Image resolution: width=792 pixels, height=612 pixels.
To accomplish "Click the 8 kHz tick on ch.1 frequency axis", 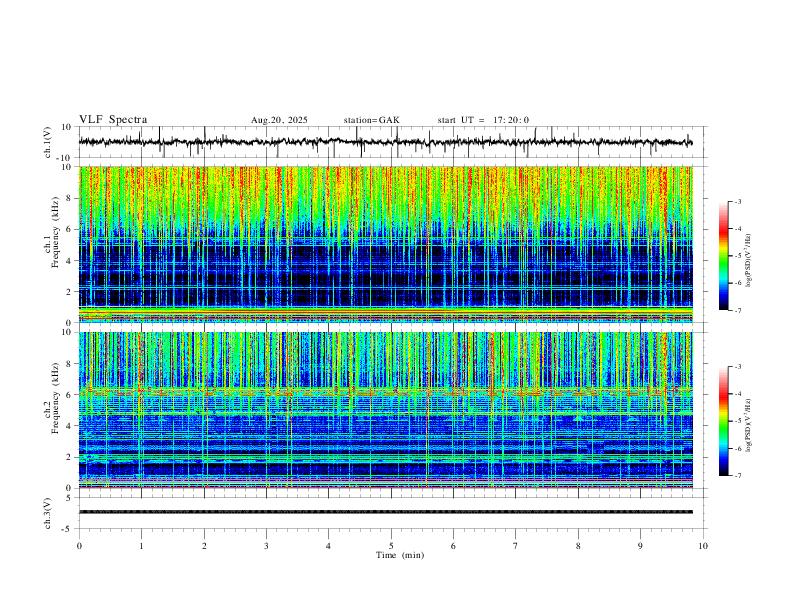I will [x=69, y=198].
